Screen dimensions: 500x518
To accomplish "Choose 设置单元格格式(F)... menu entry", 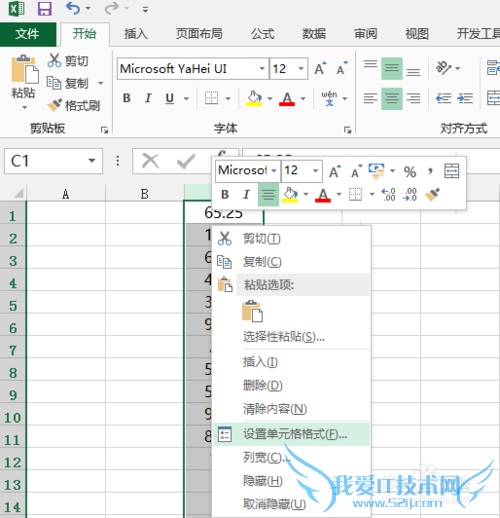I will (292, 434).
